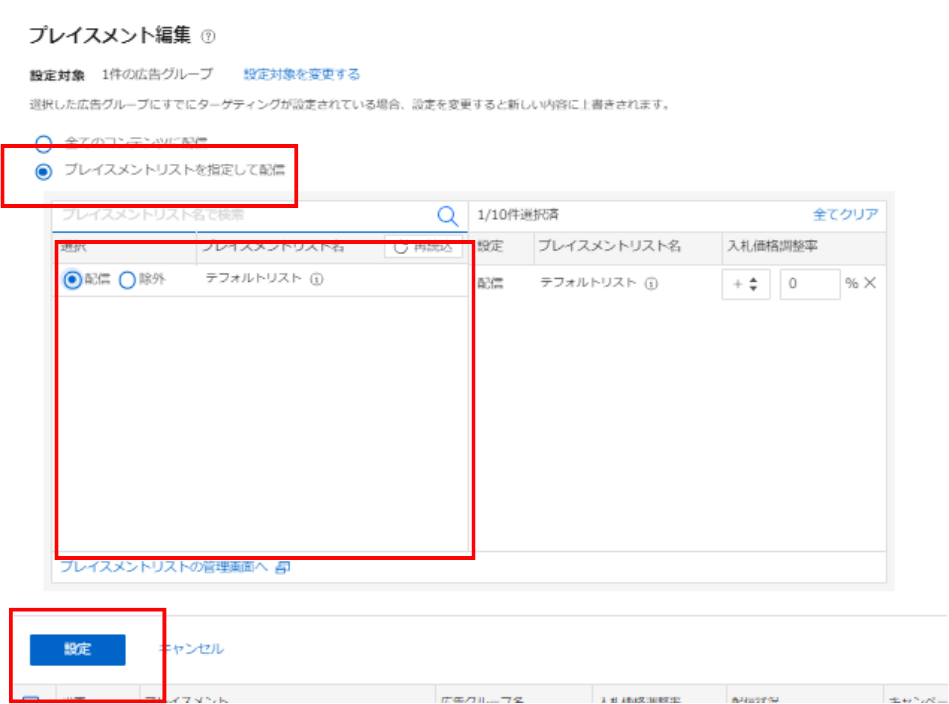Open management screen via external link icon
949x704 pixels.
click(283, 567)
